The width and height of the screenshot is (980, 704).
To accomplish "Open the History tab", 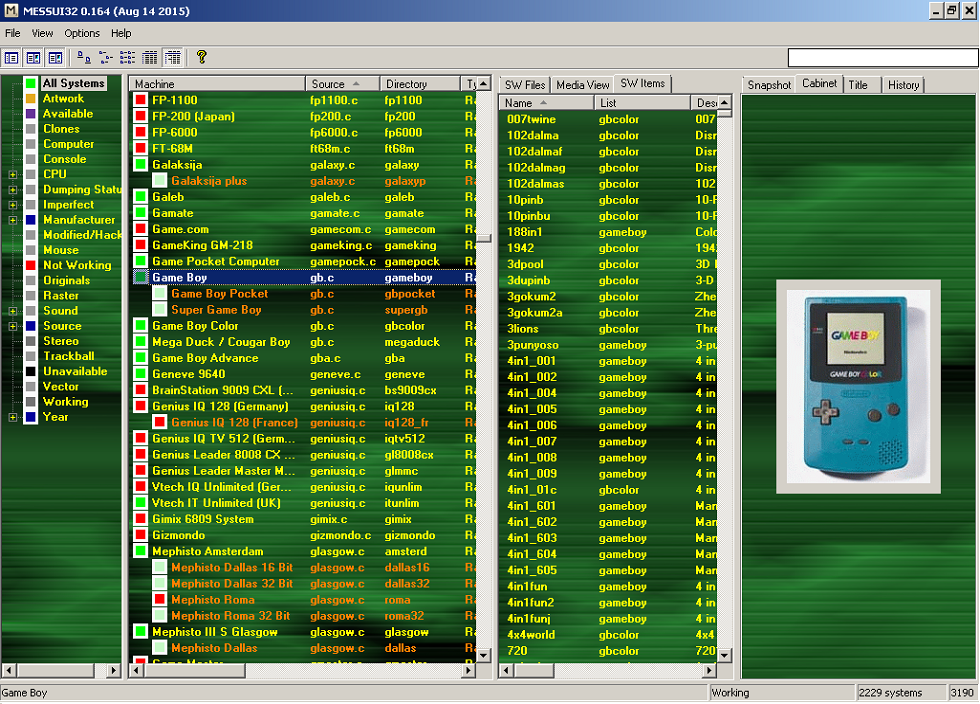I will pyautogui.click(x=903, y=84).
